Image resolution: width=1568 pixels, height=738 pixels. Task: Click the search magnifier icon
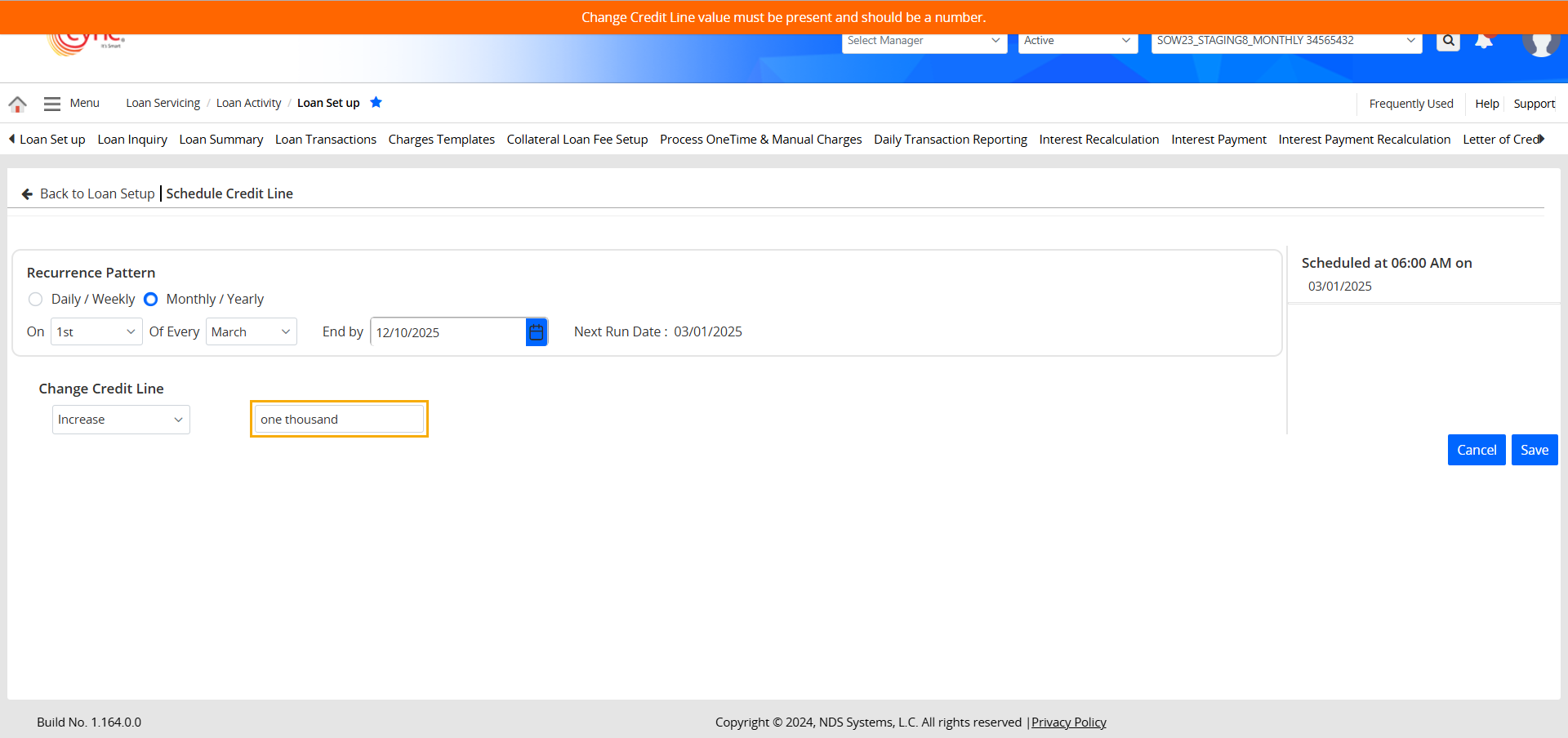click(x=1448, y=41)
